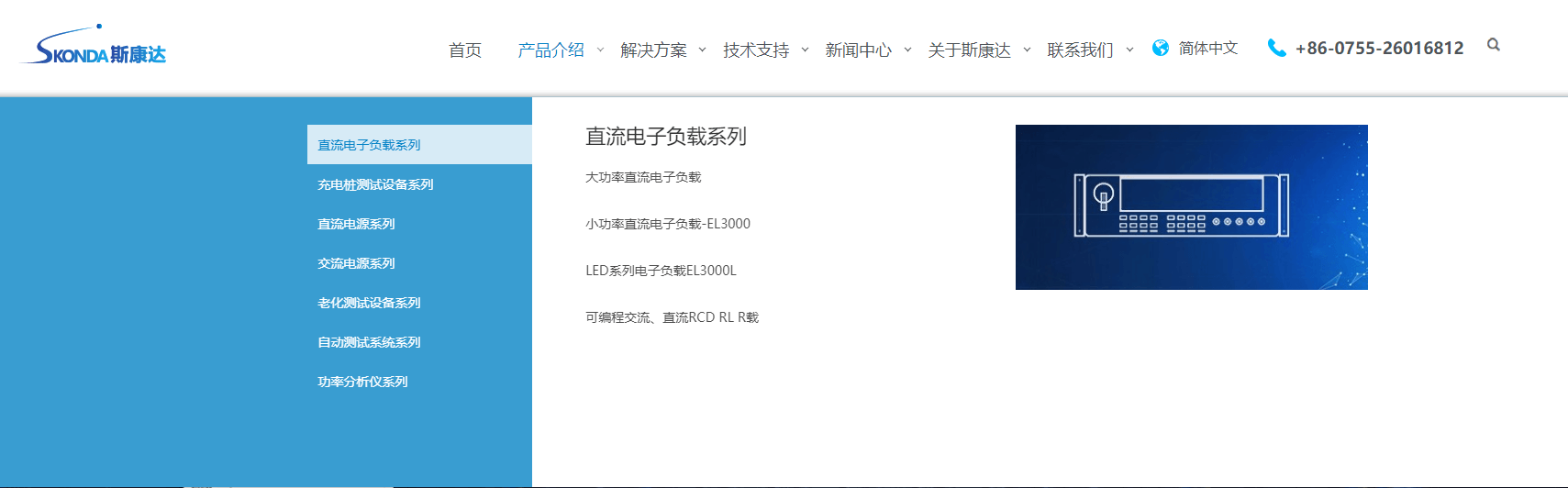Image resolution: width=1568 pixels, height=488 pixels.
Task: Open LED系列电子负载EL3000L link
Action: [661, 271]
